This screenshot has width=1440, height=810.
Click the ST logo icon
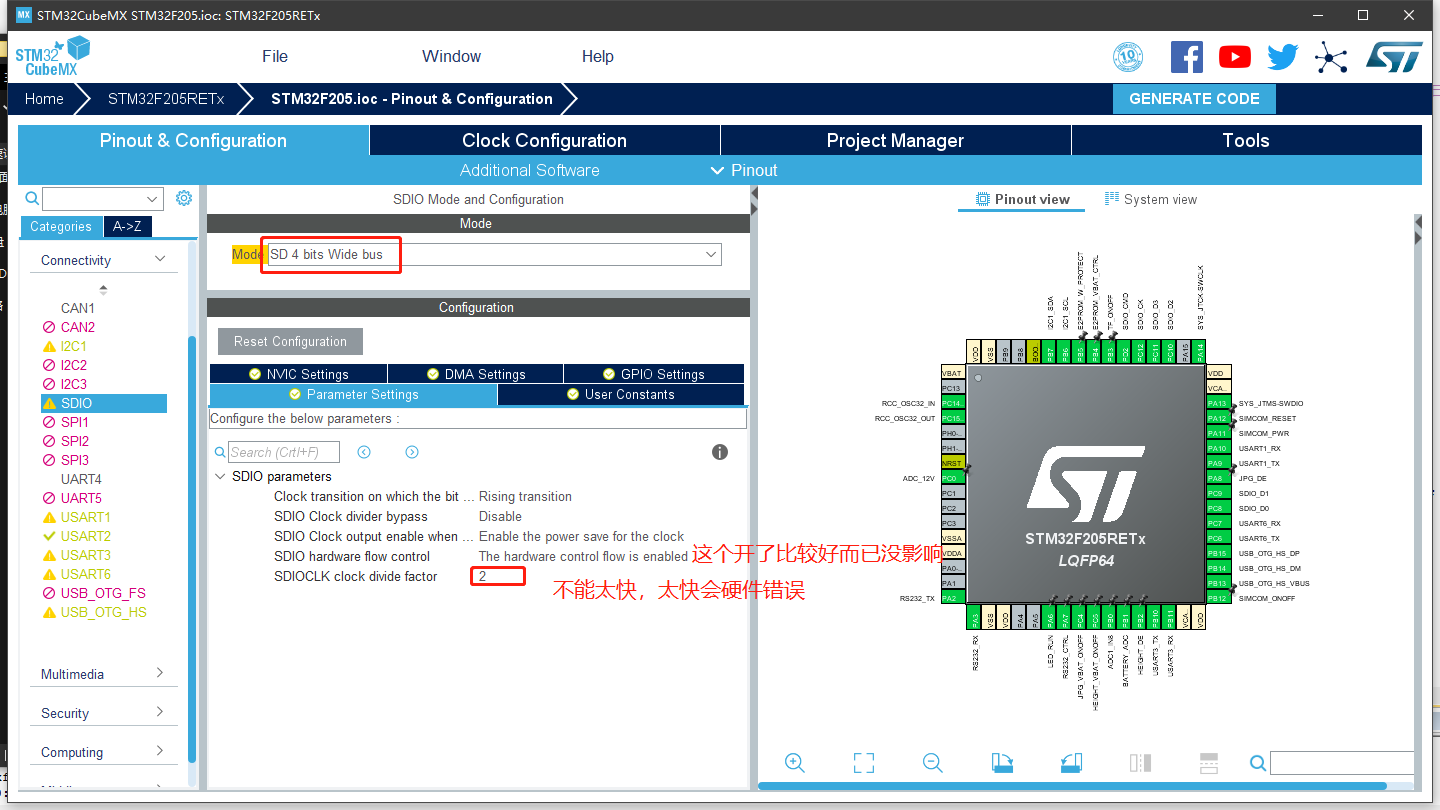(x=1394, y=57)
